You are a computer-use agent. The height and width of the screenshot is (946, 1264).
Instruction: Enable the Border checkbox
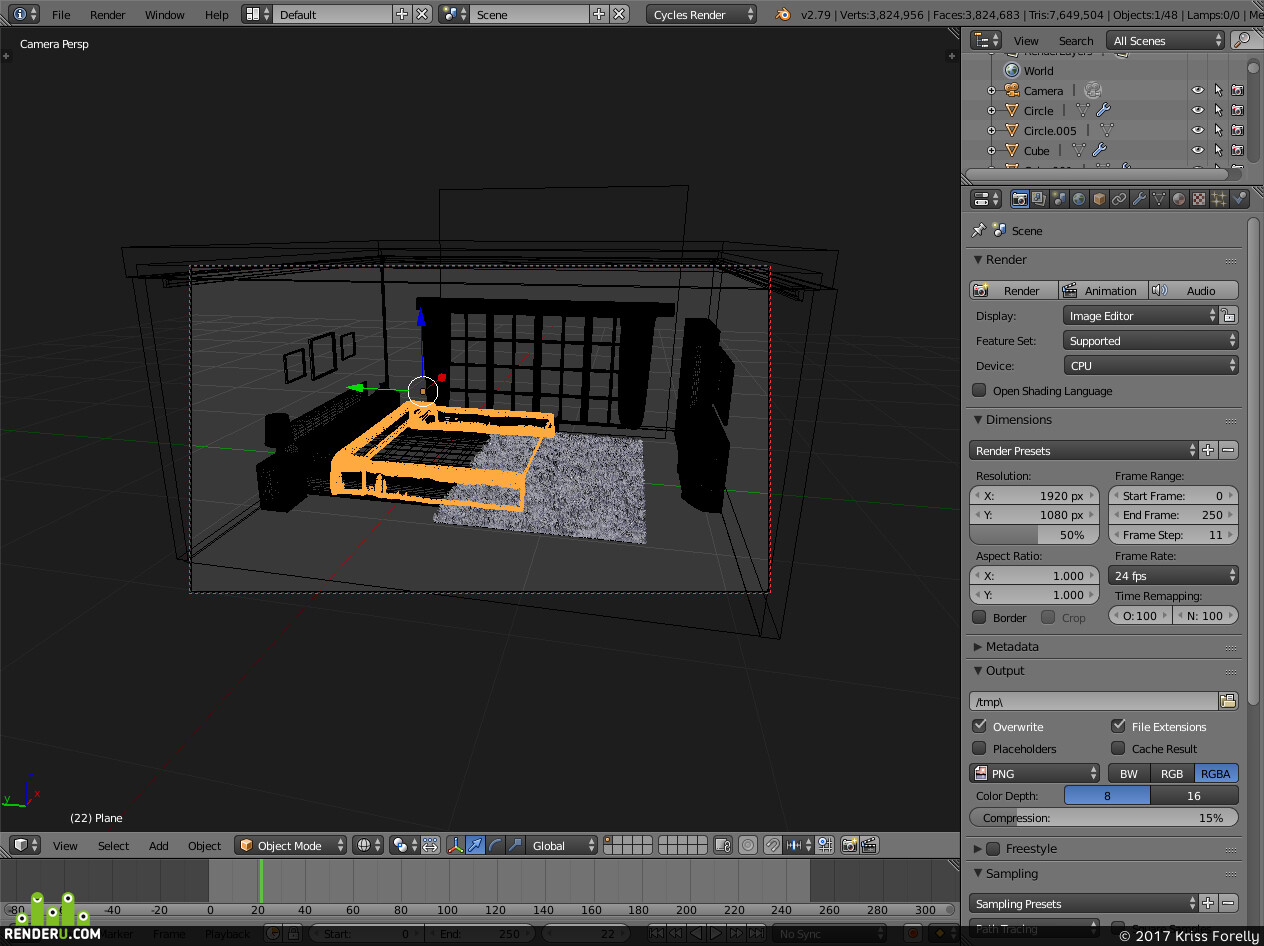coord(980,617)
